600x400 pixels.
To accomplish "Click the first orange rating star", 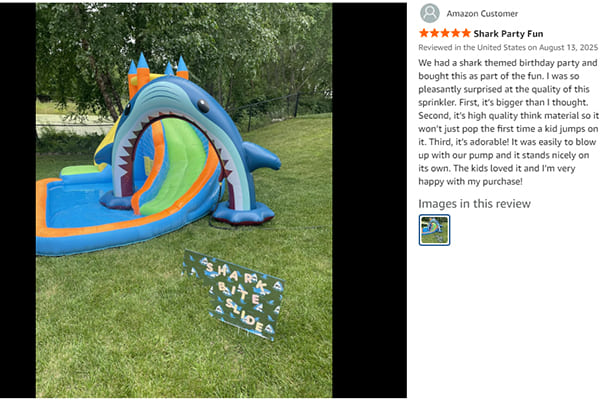I will pos(424,33).
